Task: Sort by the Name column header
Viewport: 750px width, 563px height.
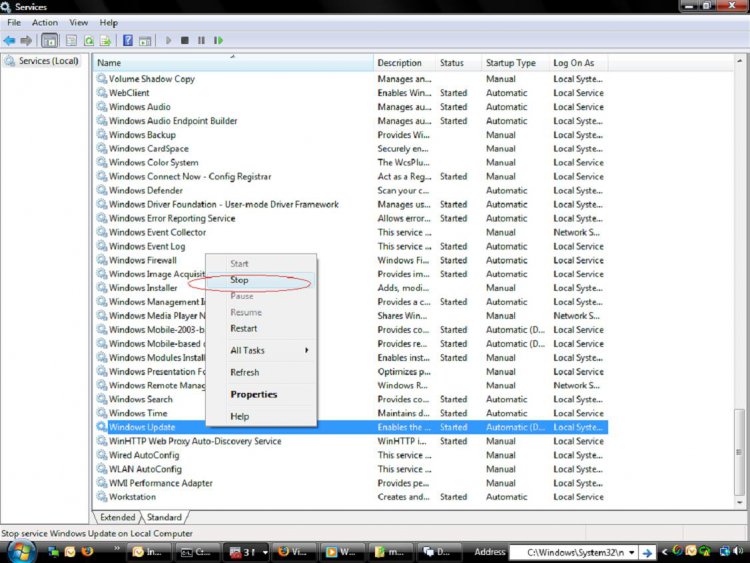Action: click(x=233, y=63)
